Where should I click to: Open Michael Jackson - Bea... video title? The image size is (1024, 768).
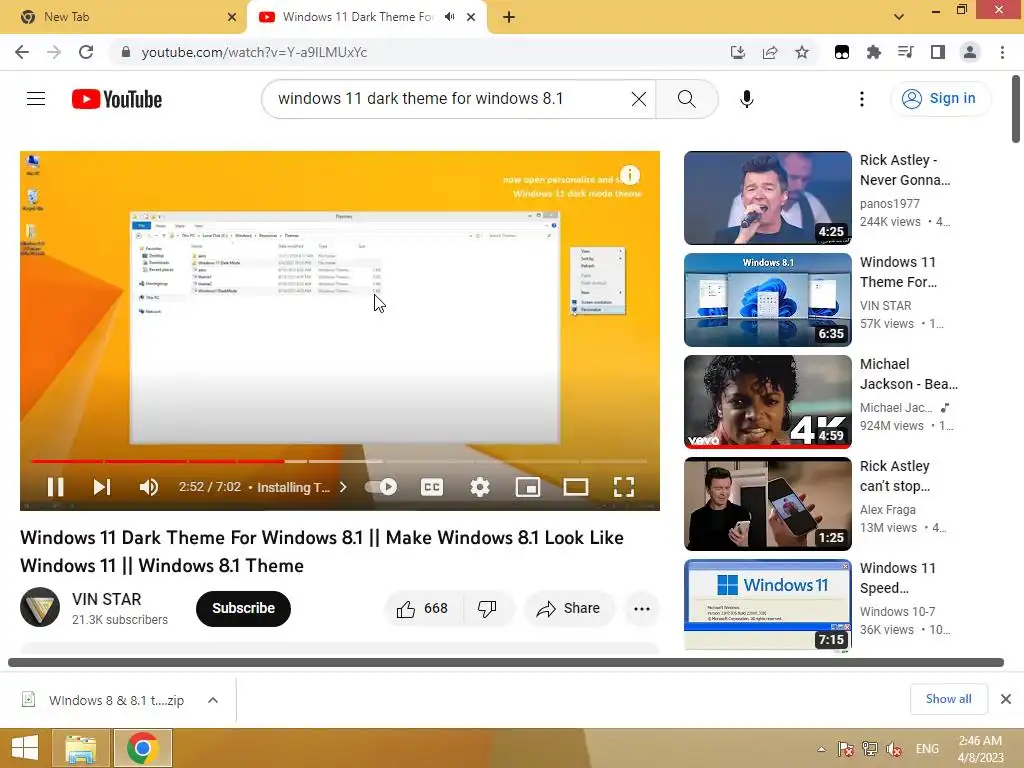tap(908, 374)
